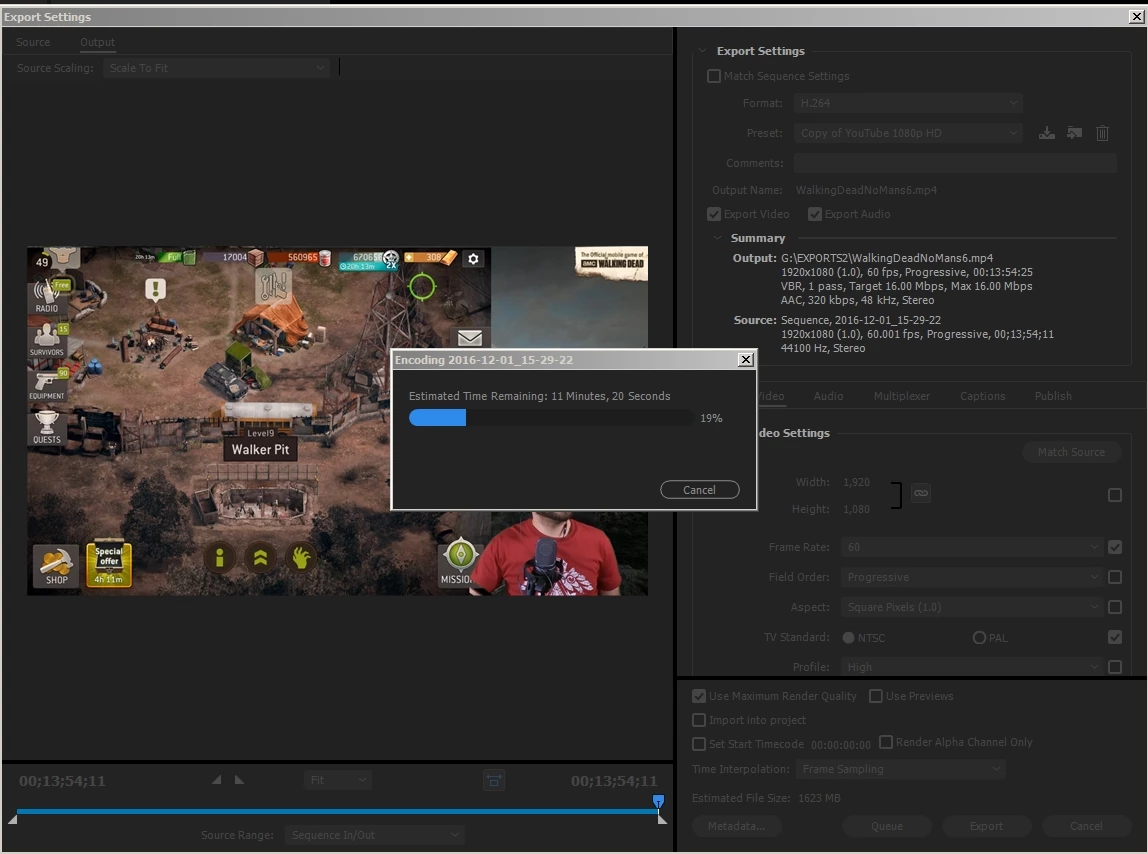Open Frame Rate dropdown
The width and height of the screenshot is (1148, 854).
coord(971,547)
